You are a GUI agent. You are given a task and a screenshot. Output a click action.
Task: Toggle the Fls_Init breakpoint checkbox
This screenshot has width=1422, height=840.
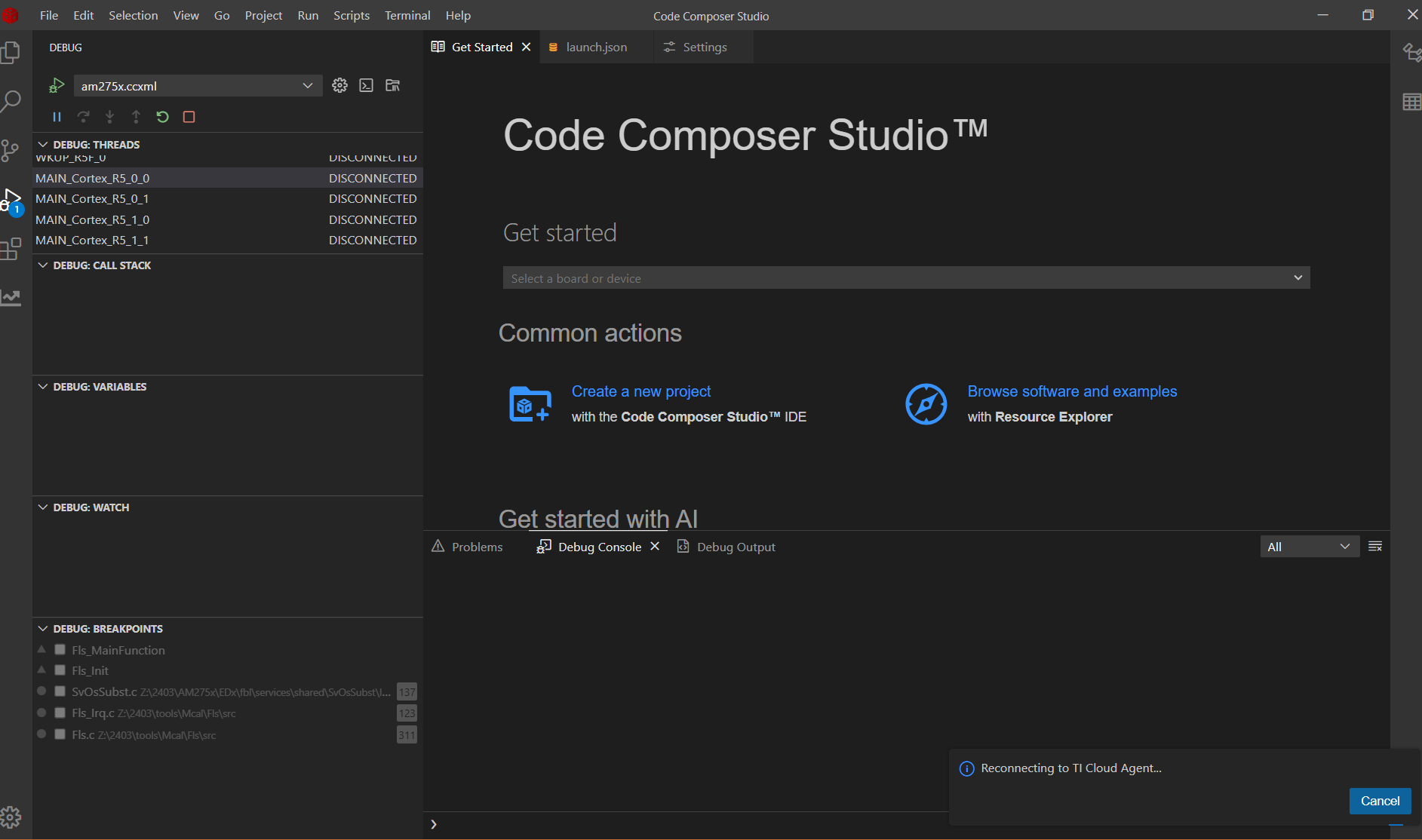(60, 670)
